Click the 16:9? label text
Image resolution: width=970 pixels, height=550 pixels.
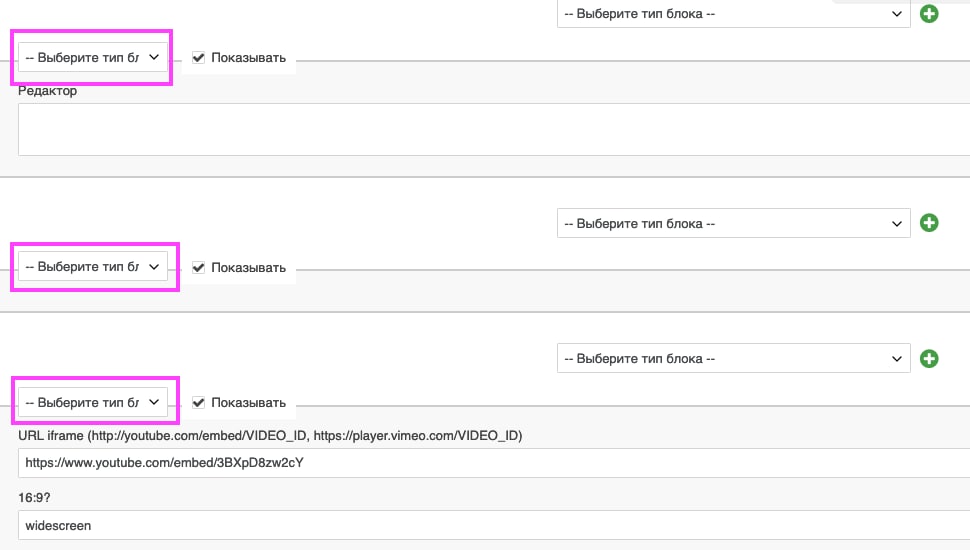pyautogui.click(x=34, y=497)
